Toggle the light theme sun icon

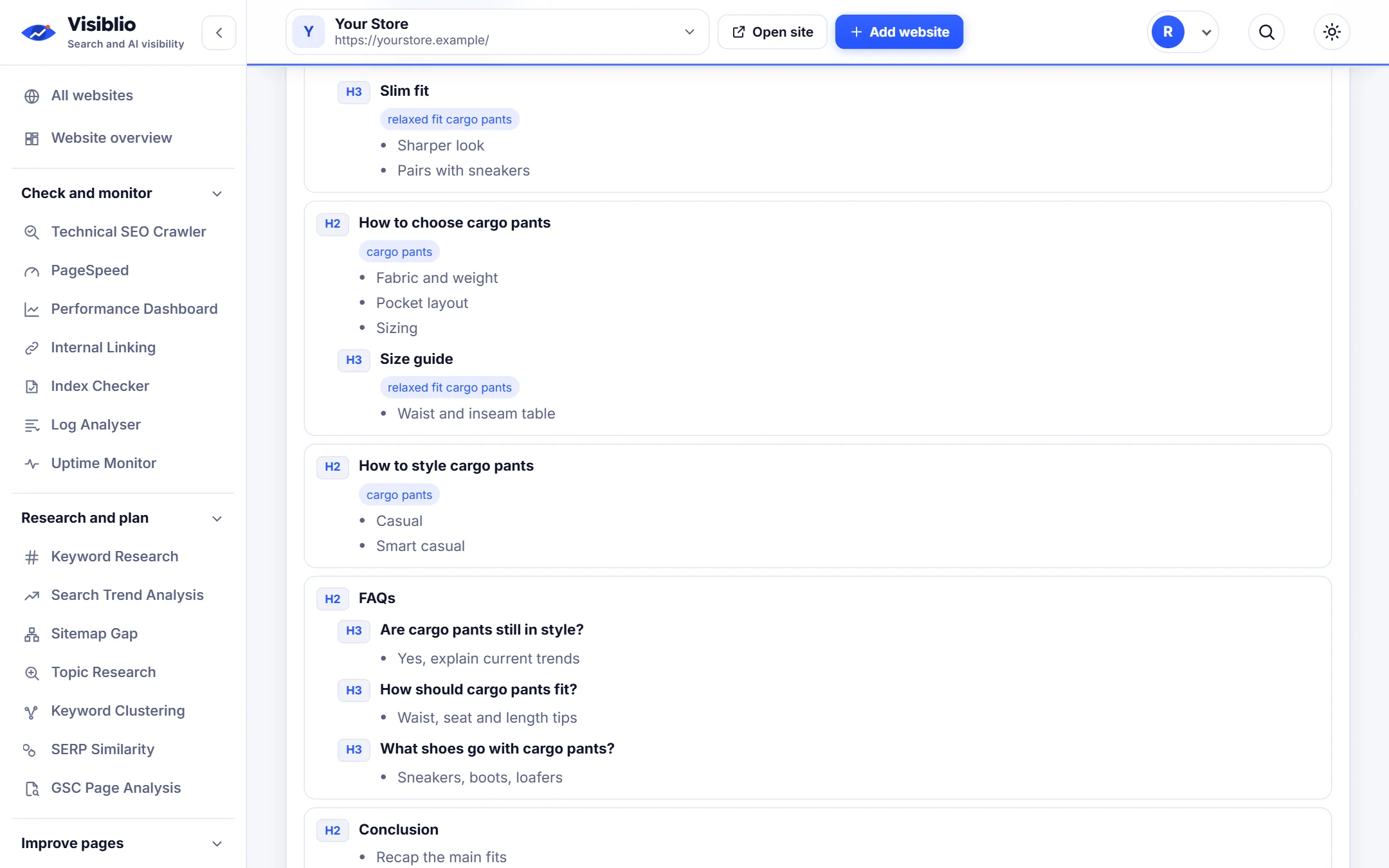pyautogui.click(x=1332, y=32)
